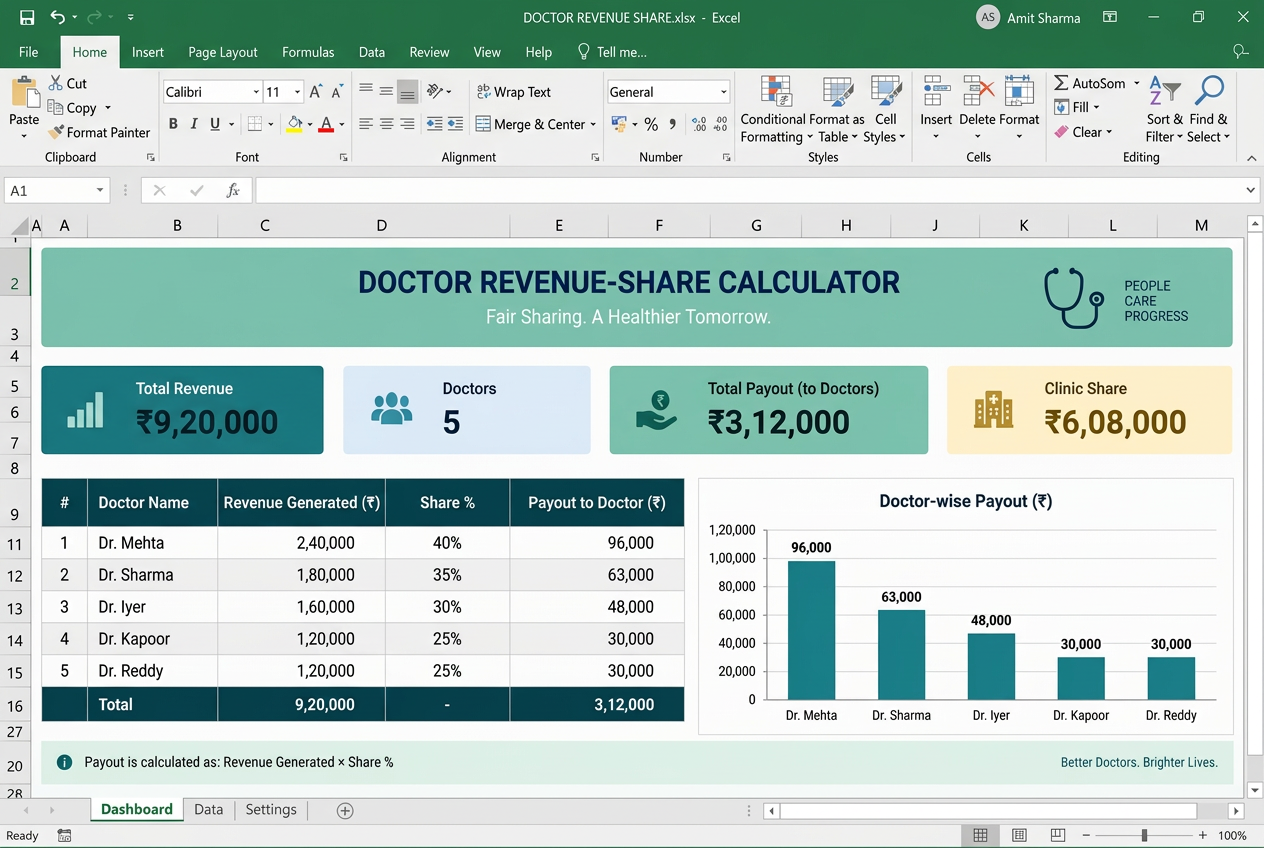Viewport: 1264px width, 848px height.
Task: Expand the Name Box dropdown
Action: [100, 190]
